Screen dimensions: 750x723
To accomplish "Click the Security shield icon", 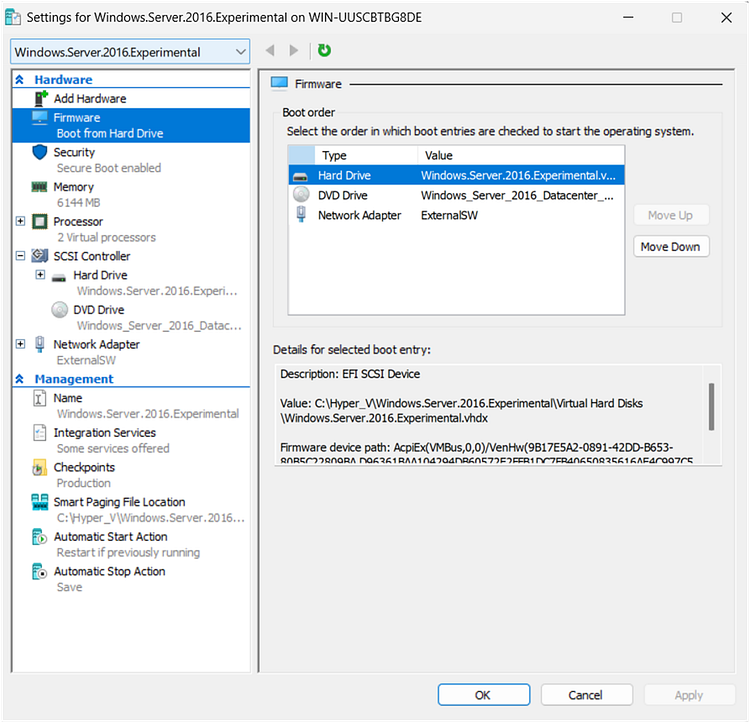I will (40, 153).
